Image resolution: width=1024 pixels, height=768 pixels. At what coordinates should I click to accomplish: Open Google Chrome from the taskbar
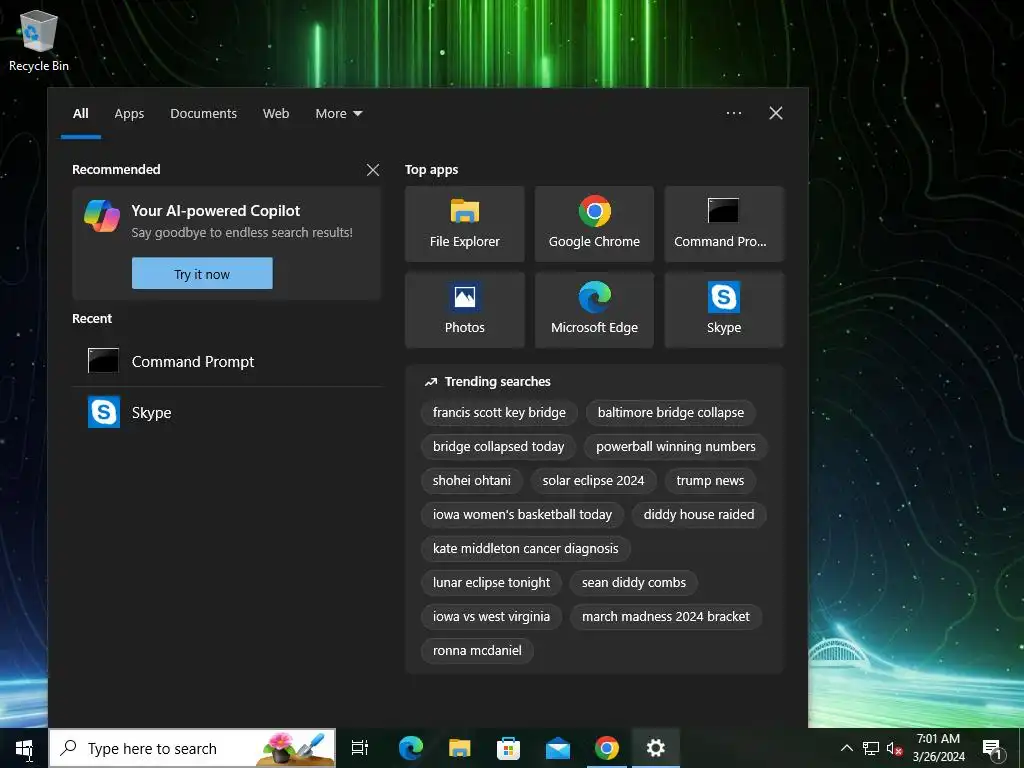[x=607, y=748]
